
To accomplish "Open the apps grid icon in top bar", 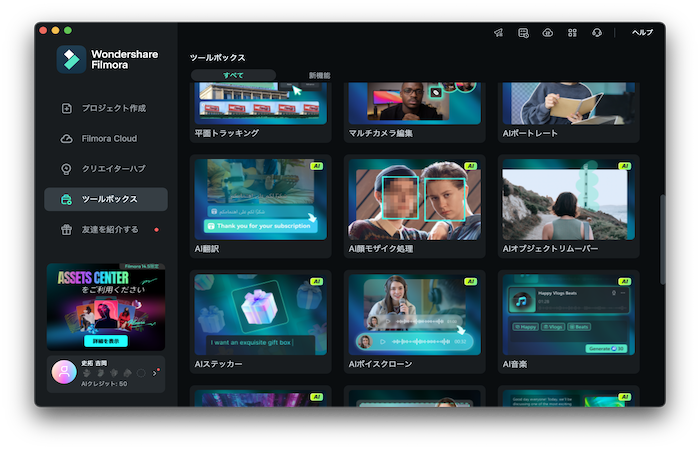I will 572,33.
